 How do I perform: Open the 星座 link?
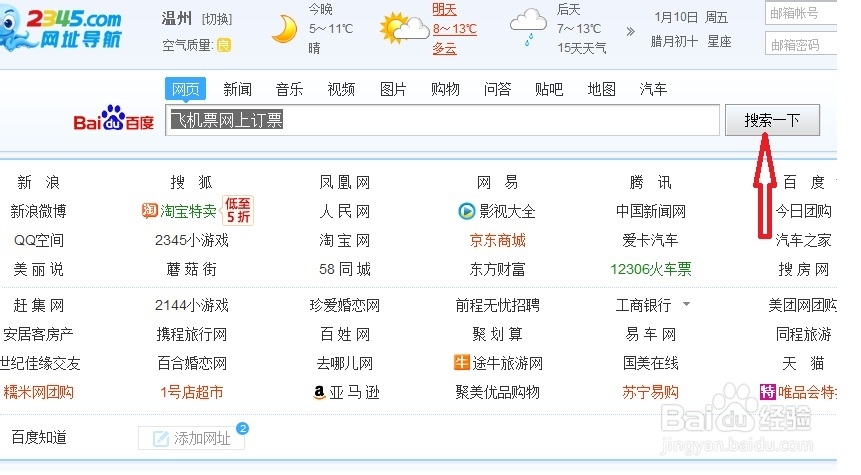point(719,41)
